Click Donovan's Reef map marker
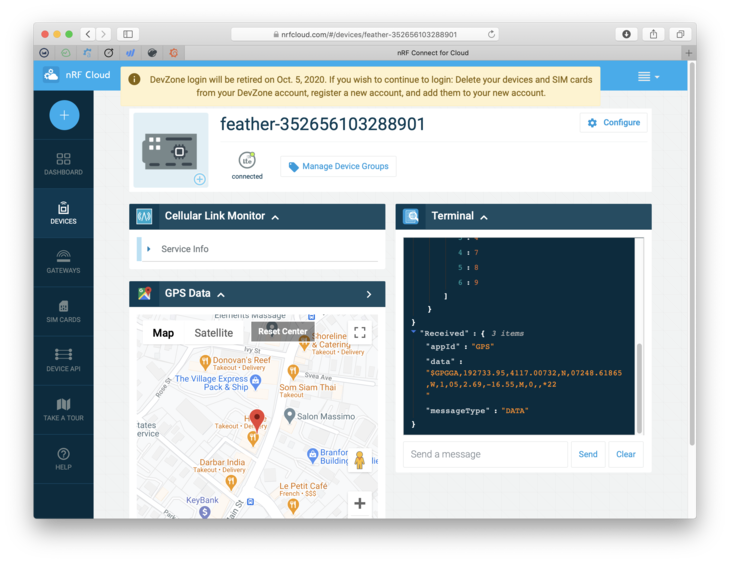Image resolution: width=730 pixels, height=563 pixels. tap(205, 362)
